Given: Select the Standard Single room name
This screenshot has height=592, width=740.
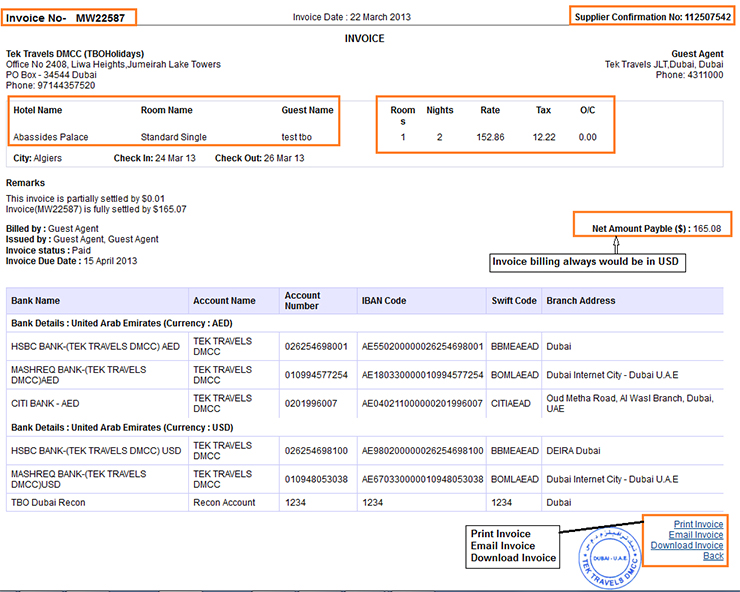Looking at the screenshot, I should pos(173,137).
